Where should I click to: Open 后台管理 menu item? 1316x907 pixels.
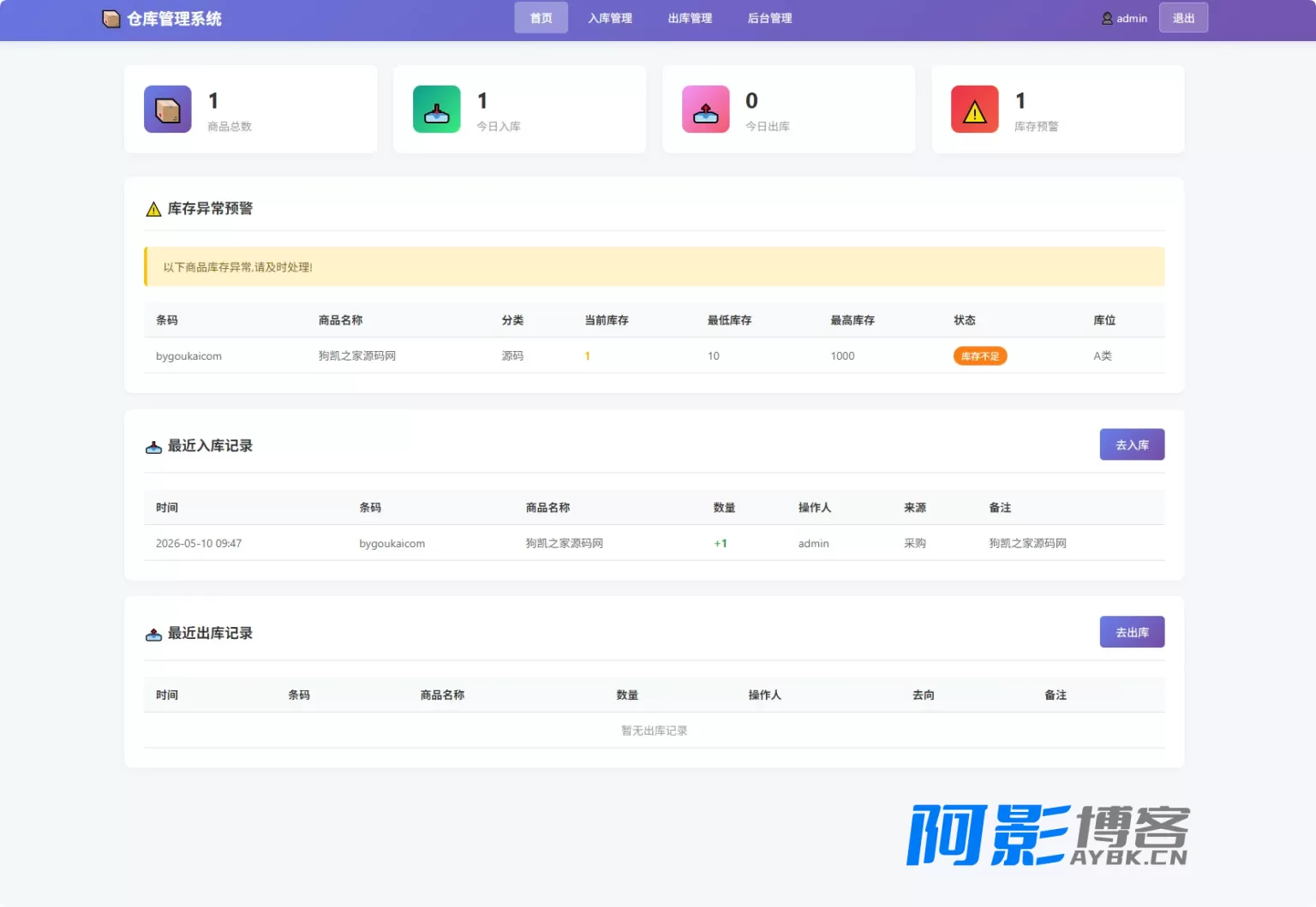point(769,18)
